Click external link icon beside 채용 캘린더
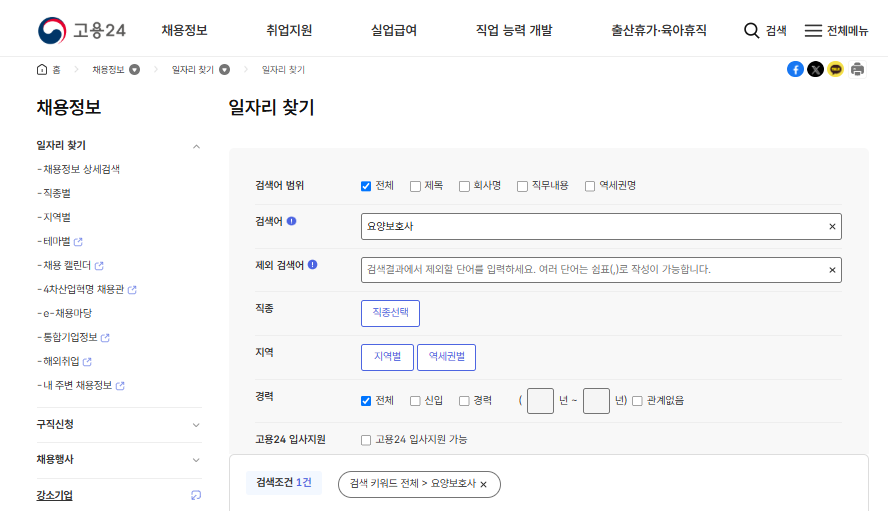888x511 pixels. point(99,266)
